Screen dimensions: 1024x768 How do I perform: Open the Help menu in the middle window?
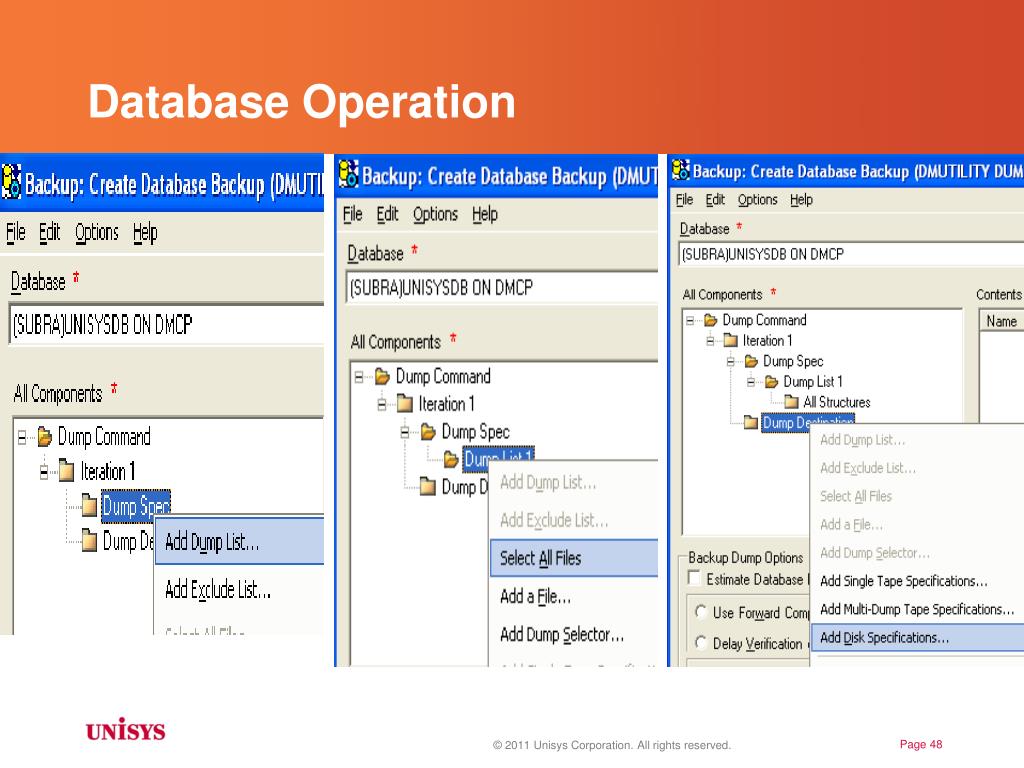click(485, 215)
